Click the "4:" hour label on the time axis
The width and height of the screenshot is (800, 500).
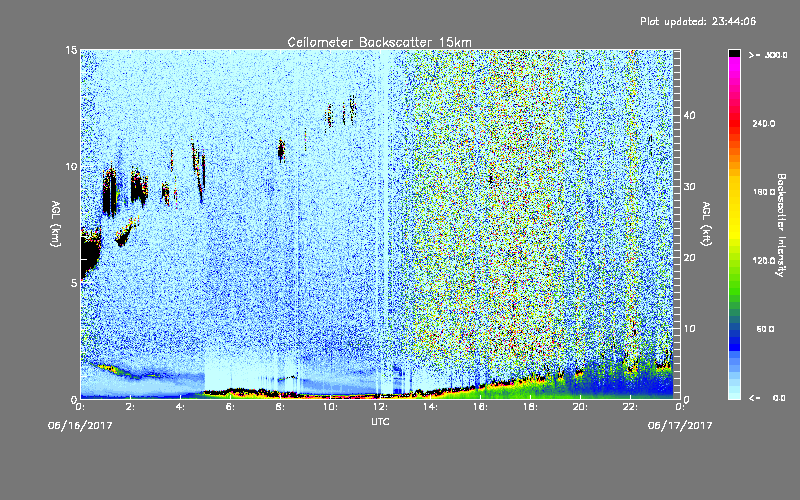(180, 407)
